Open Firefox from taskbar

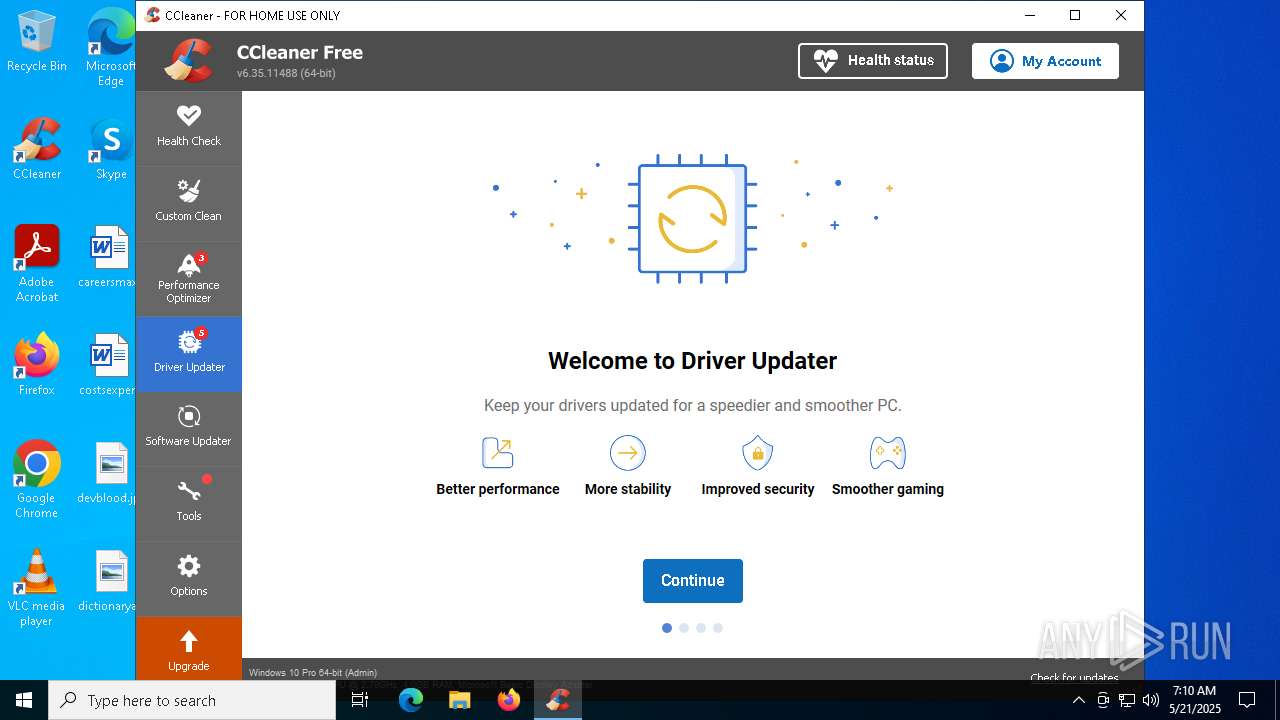pyautogui.click(x=509, y=700)
